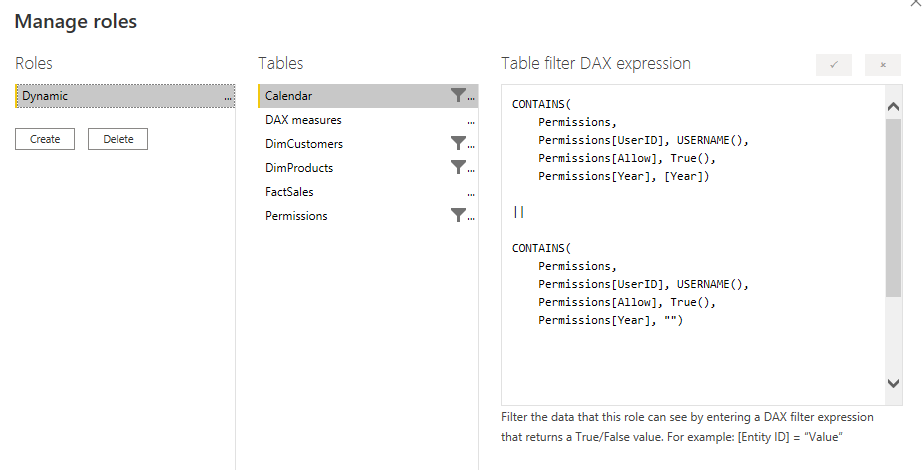
Task: Click the first CONTAINS( line in editor
Action: click(541, 104)
